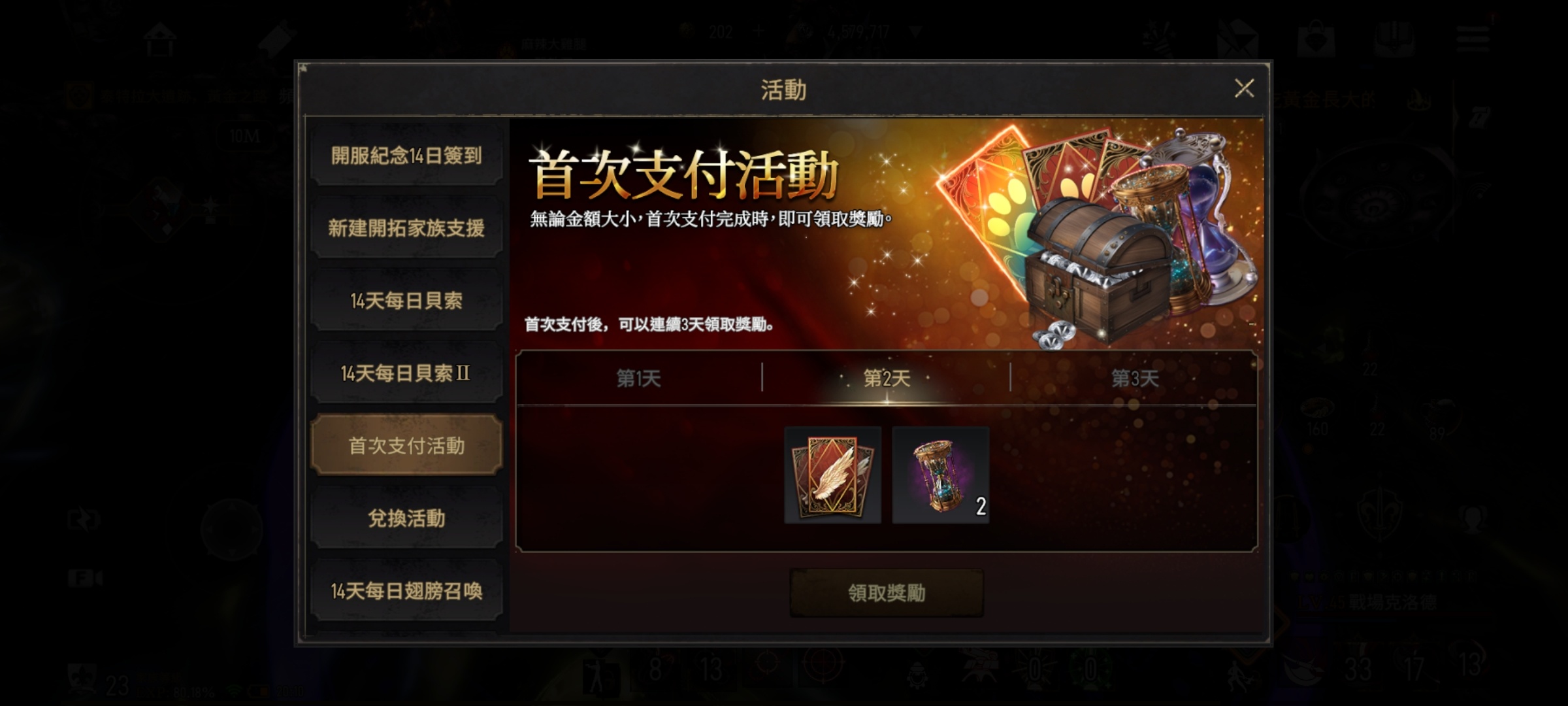The height and width of the screenshot is (706, 1568).
Task: Tap the plus icon beside 202
Action: (758, 31)
